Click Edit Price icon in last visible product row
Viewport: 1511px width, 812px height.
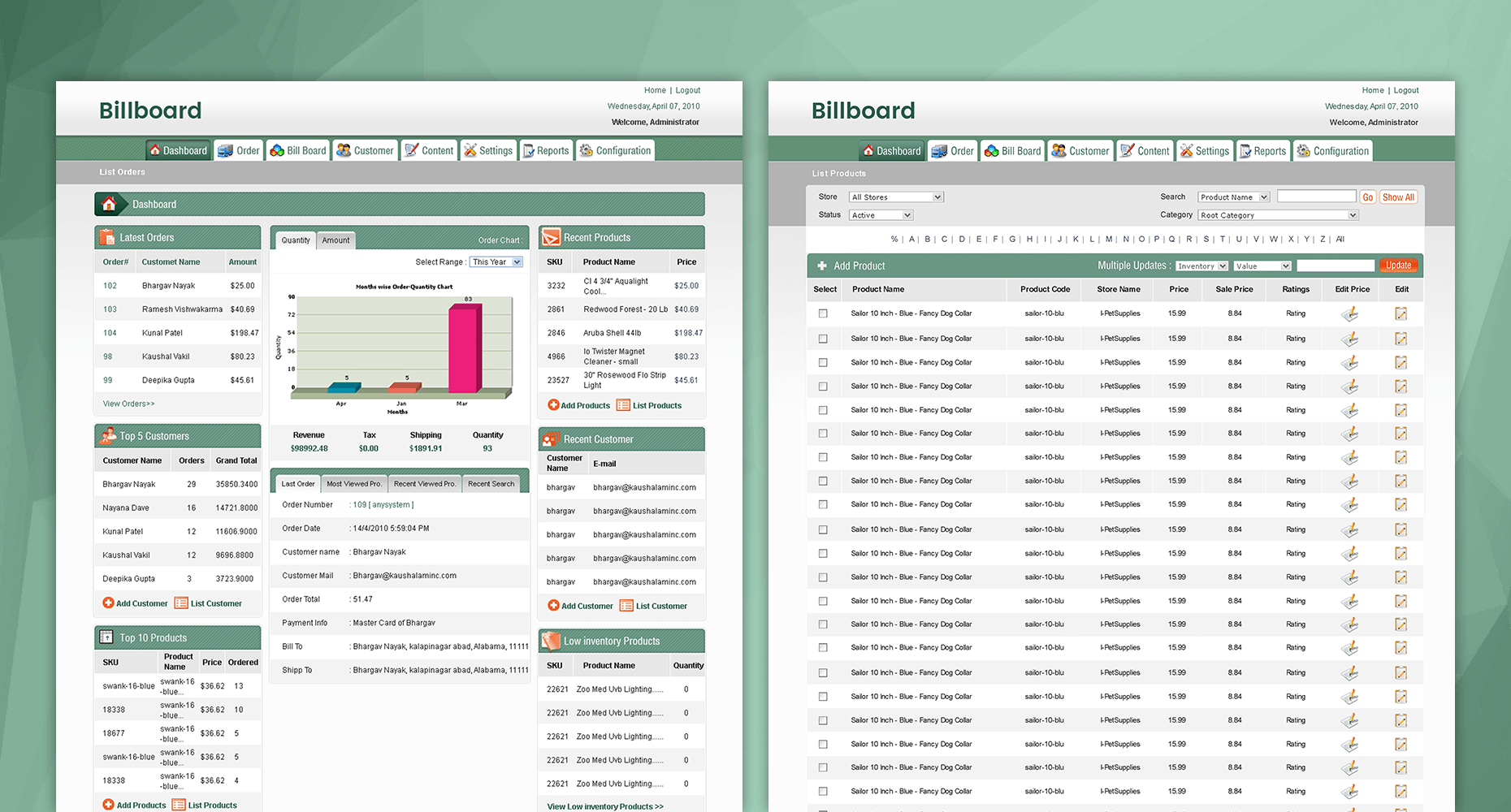(x=1349, y=792)
